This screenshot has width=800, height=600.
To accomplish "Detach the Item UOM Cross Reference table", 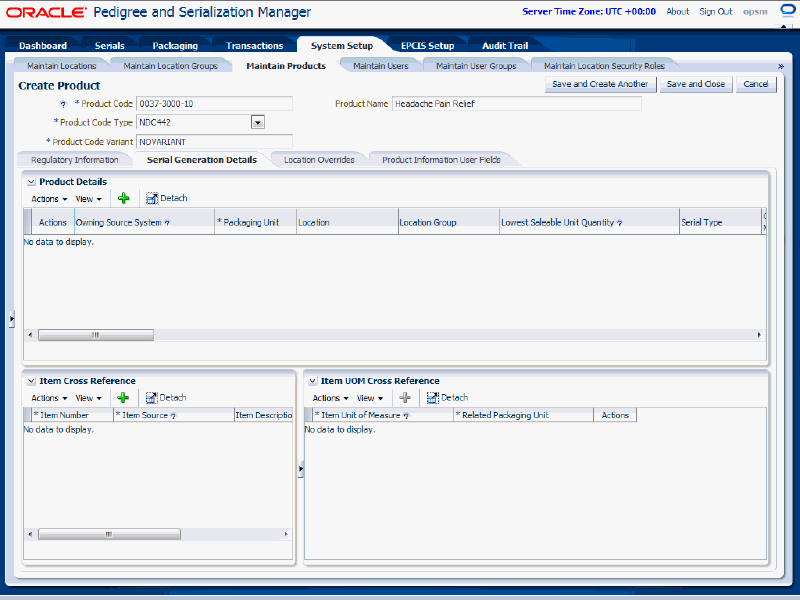I will click(447, 397).
